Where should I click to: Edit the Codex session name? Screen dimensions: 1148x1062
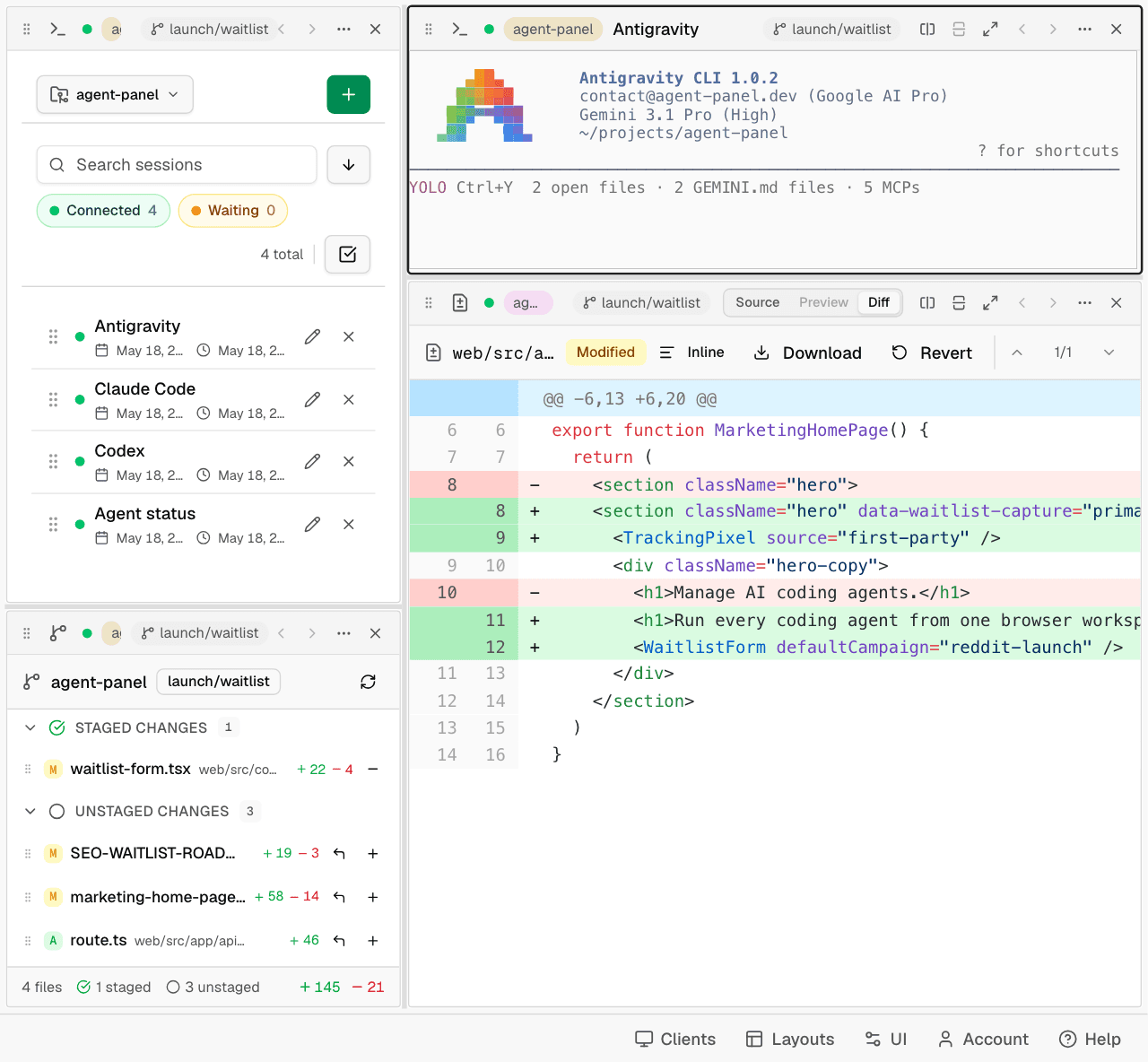(x=312, y=461)
